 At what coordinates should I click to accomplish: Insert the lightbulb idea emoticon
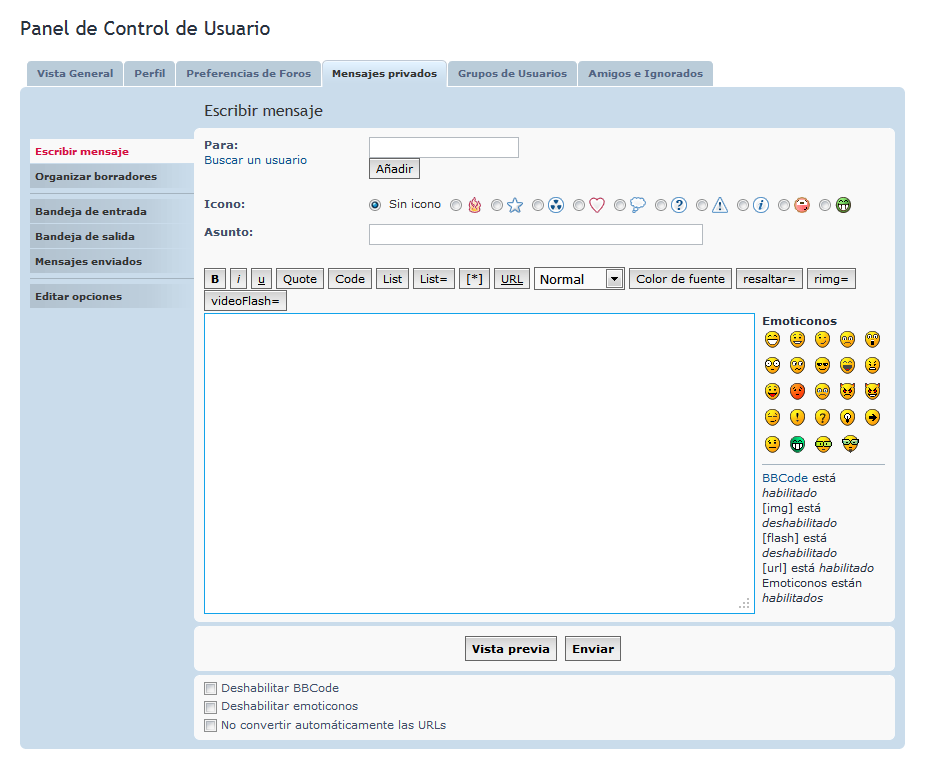tap(847, 417)
